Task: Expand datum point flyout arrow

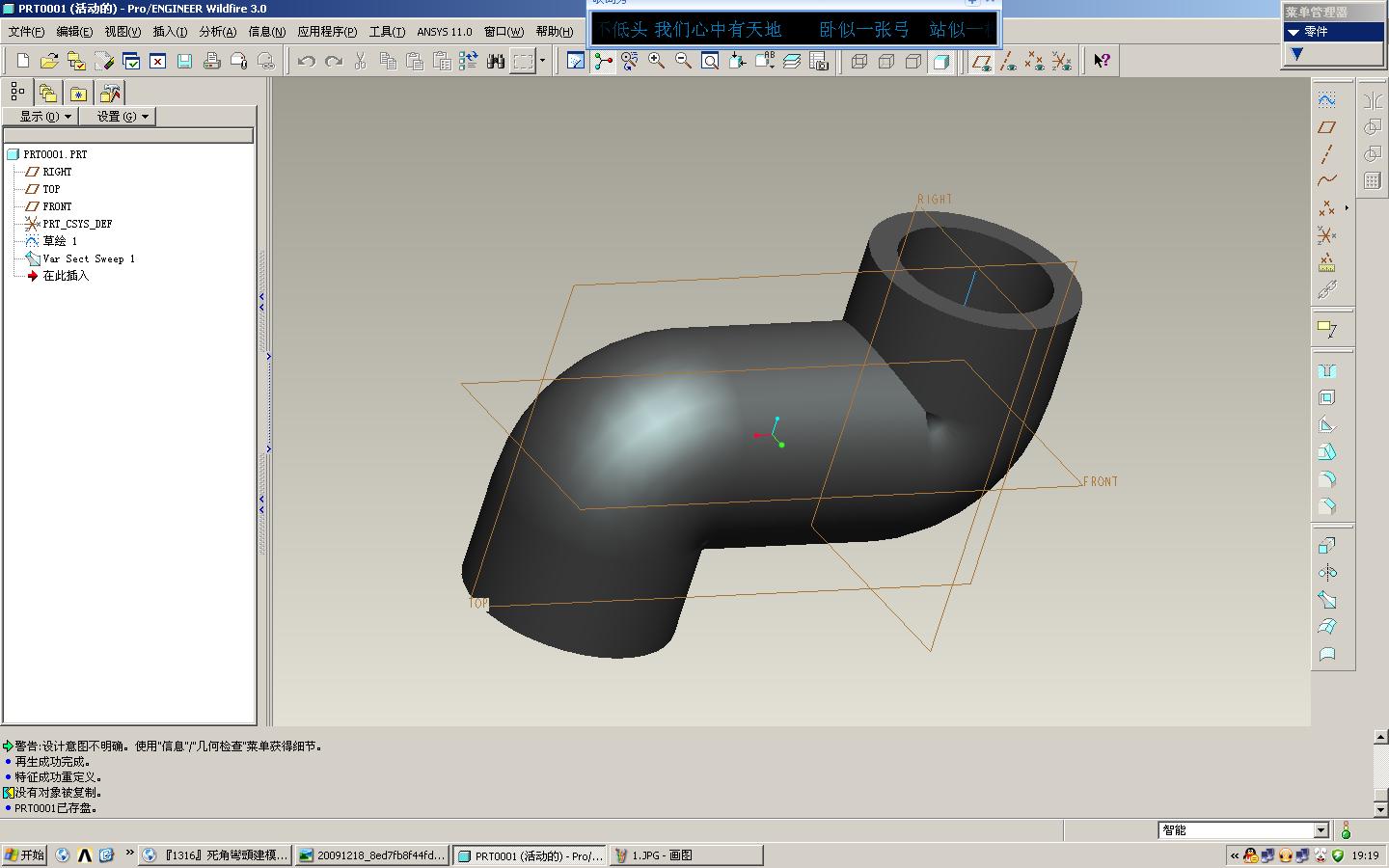Action: tap(1347, 208)
